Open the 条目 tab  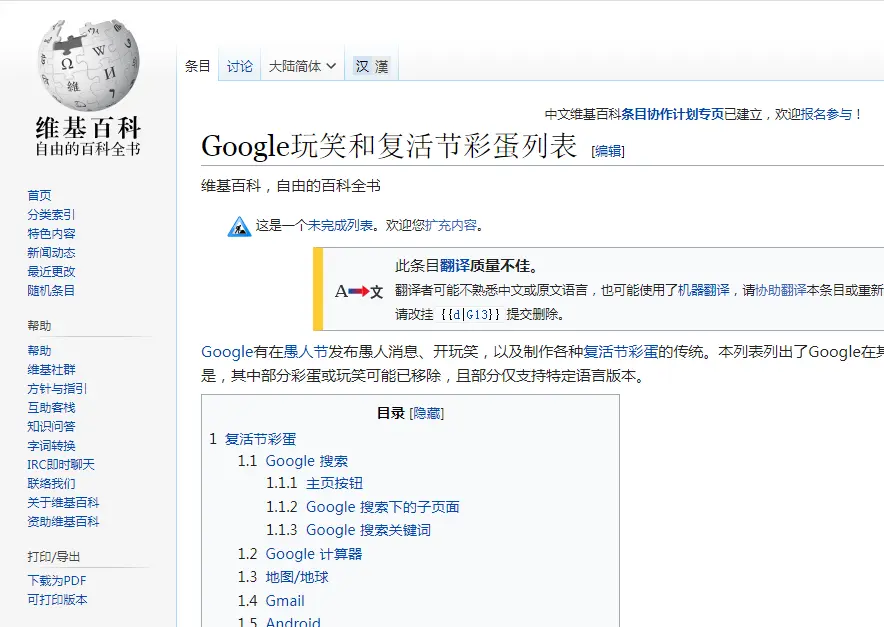coord(197,67)
